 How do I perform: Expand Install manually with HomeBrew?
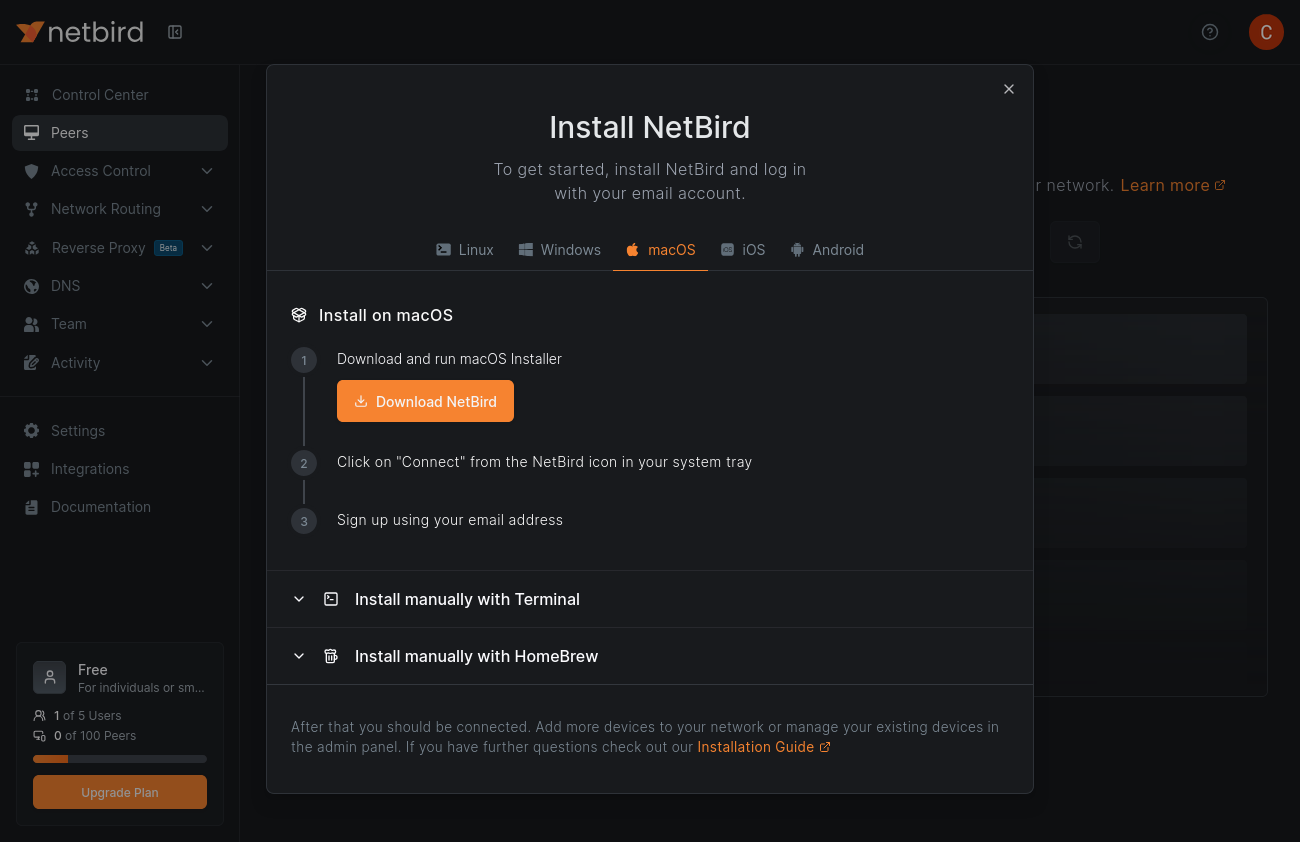click(x=650, y=656)
